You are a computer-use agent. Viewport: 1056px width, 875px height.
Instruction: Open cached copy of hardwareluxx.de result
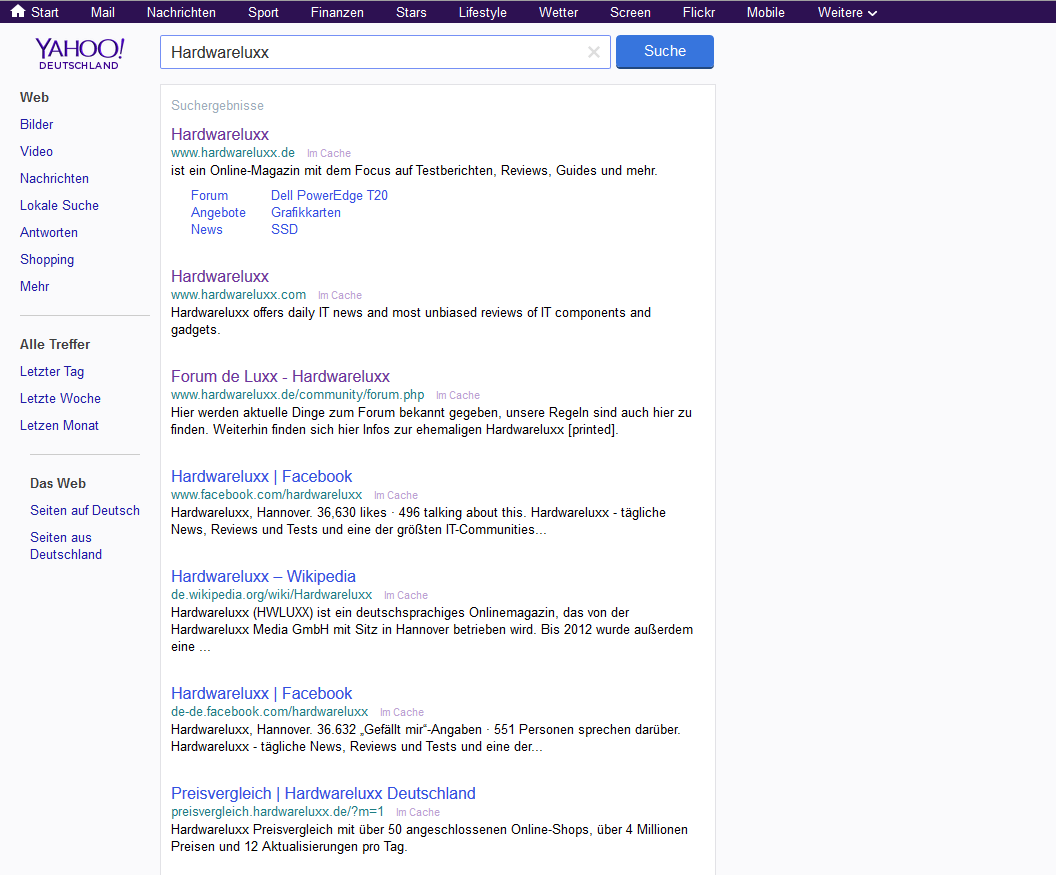pyautogui.click(x=329, y=154)
